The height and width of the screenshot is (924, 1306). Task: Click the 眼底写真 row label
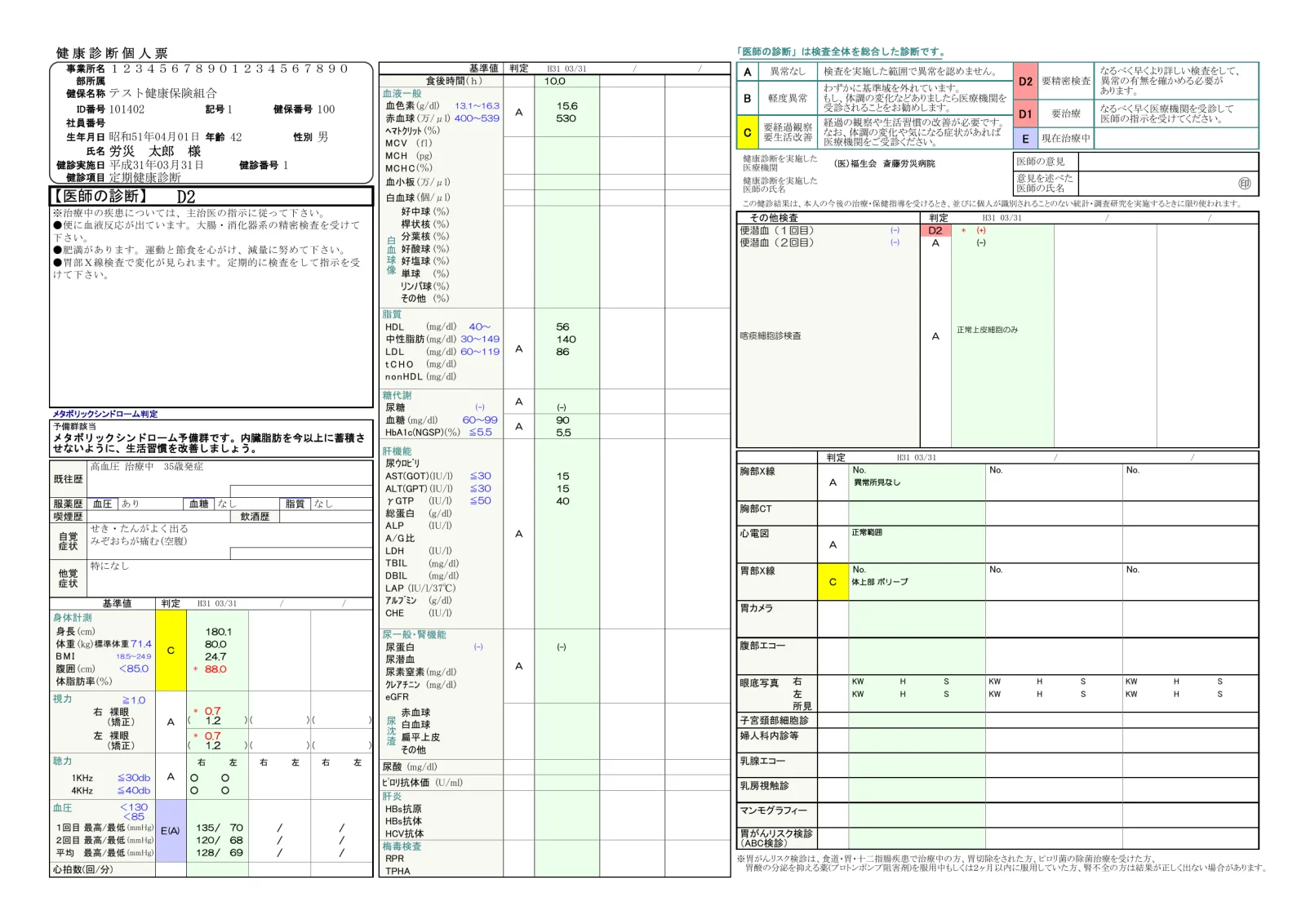coord(759,682)
